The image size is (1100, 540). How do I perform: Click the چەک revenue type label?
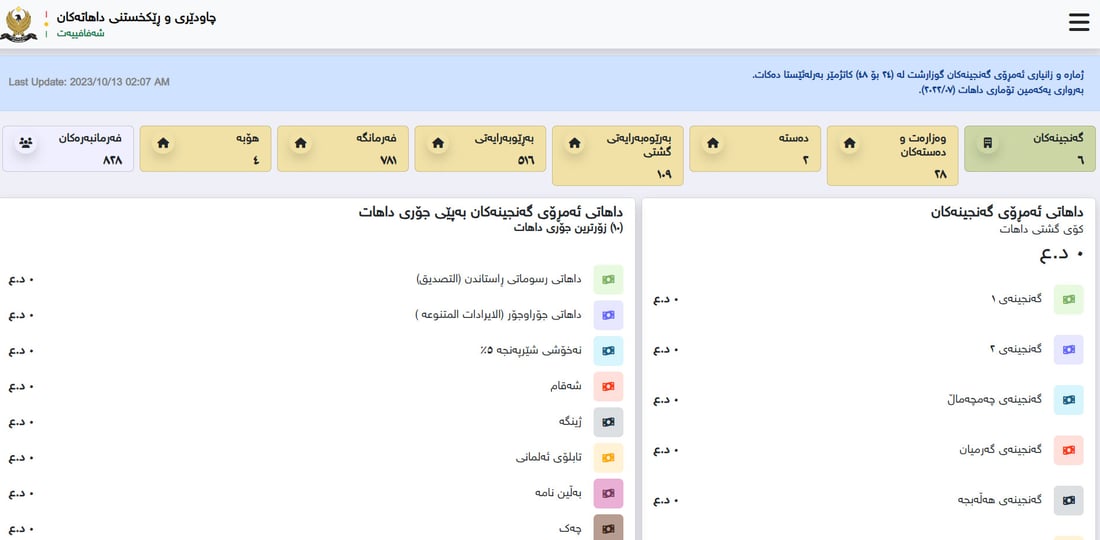[x=572, y=529]
